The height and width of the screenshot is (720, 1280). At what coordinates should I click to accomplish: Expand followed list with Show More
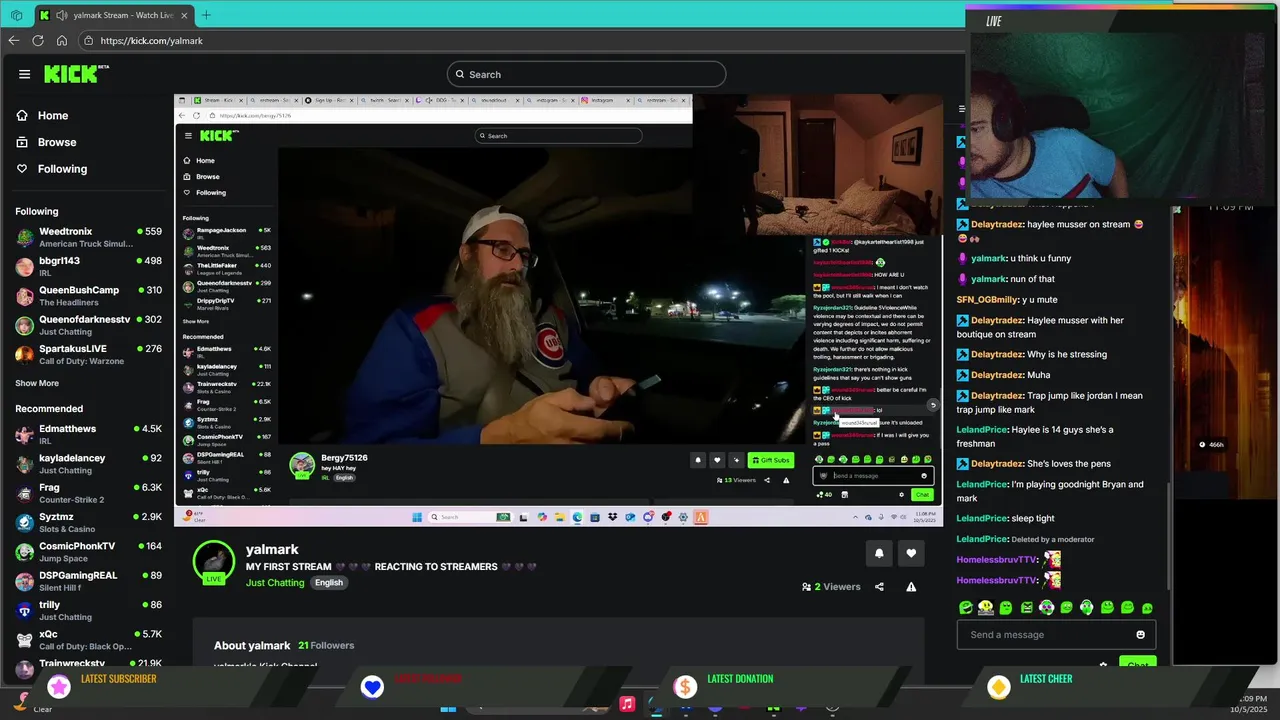coord(37,383)
